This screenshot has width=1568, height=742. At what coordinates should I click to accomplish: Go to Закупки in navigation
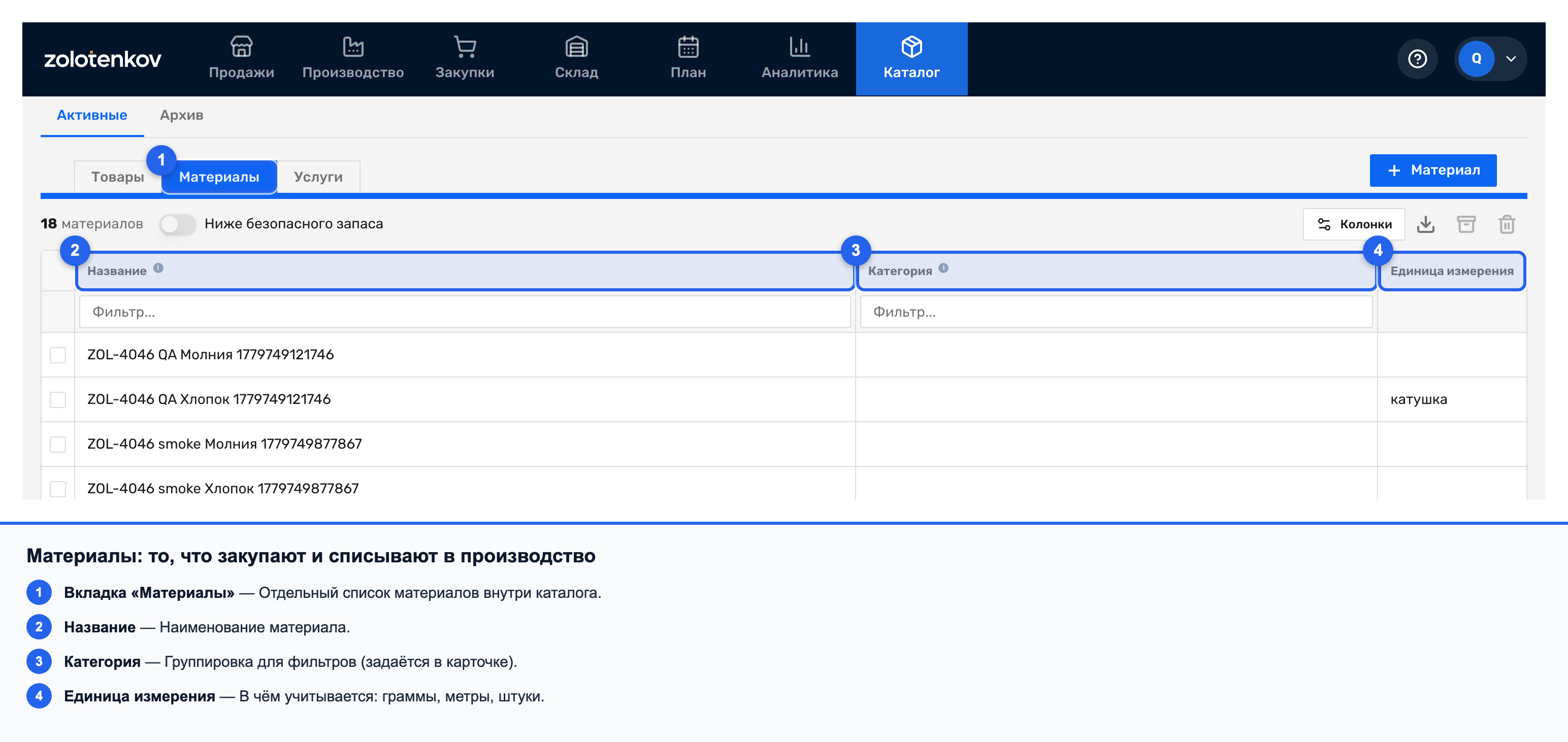[x=465, y=58]
